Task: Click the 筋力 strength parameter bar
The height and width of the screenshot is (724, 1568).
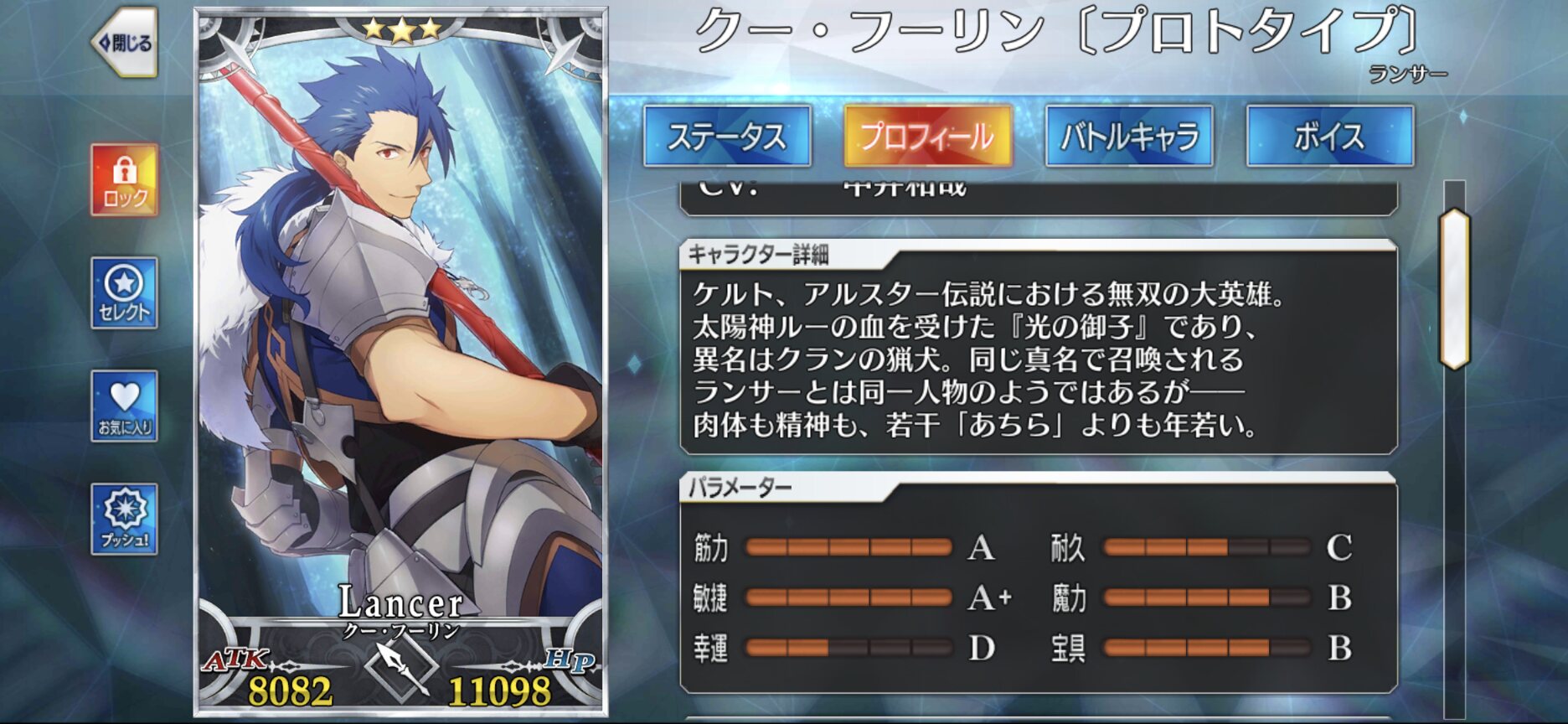Action: coord(848,548)
